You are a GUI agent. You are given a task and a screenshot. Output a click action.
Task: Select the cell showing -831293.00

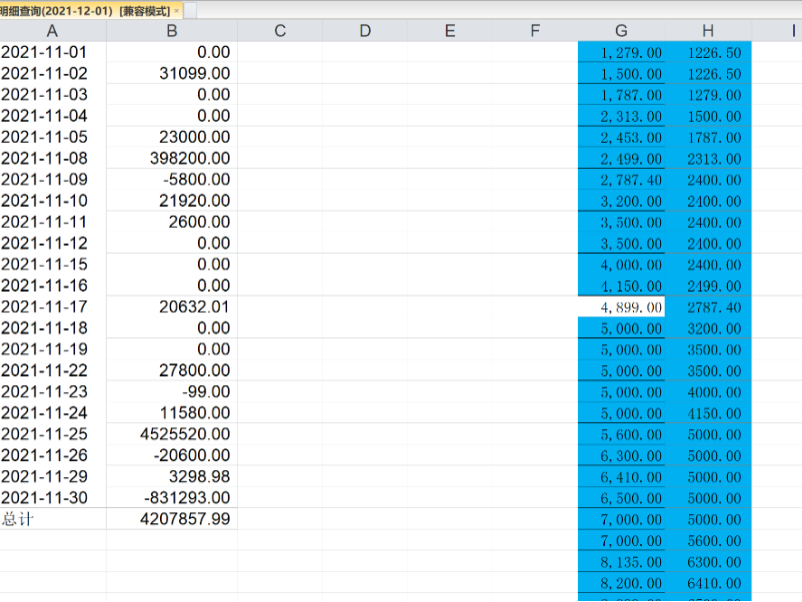click(x=172, y=498)
